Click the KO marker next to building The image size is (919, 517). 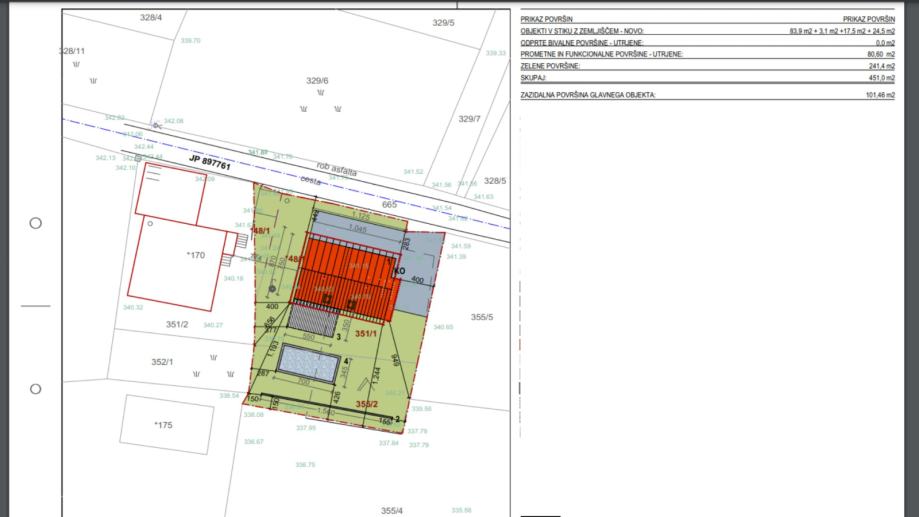pyautogui.click(x=400, y=270)
